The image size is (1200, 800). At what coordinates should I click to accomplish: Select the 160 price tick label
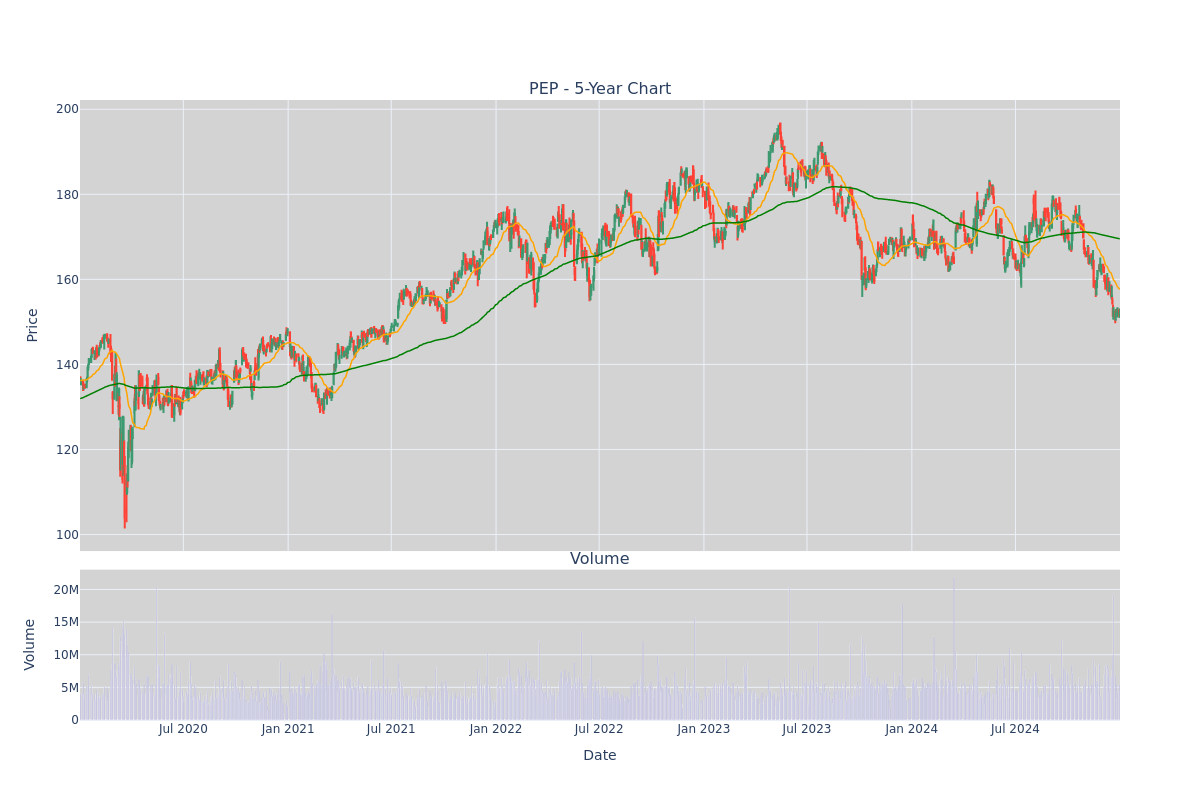click(x=67, y=279)
